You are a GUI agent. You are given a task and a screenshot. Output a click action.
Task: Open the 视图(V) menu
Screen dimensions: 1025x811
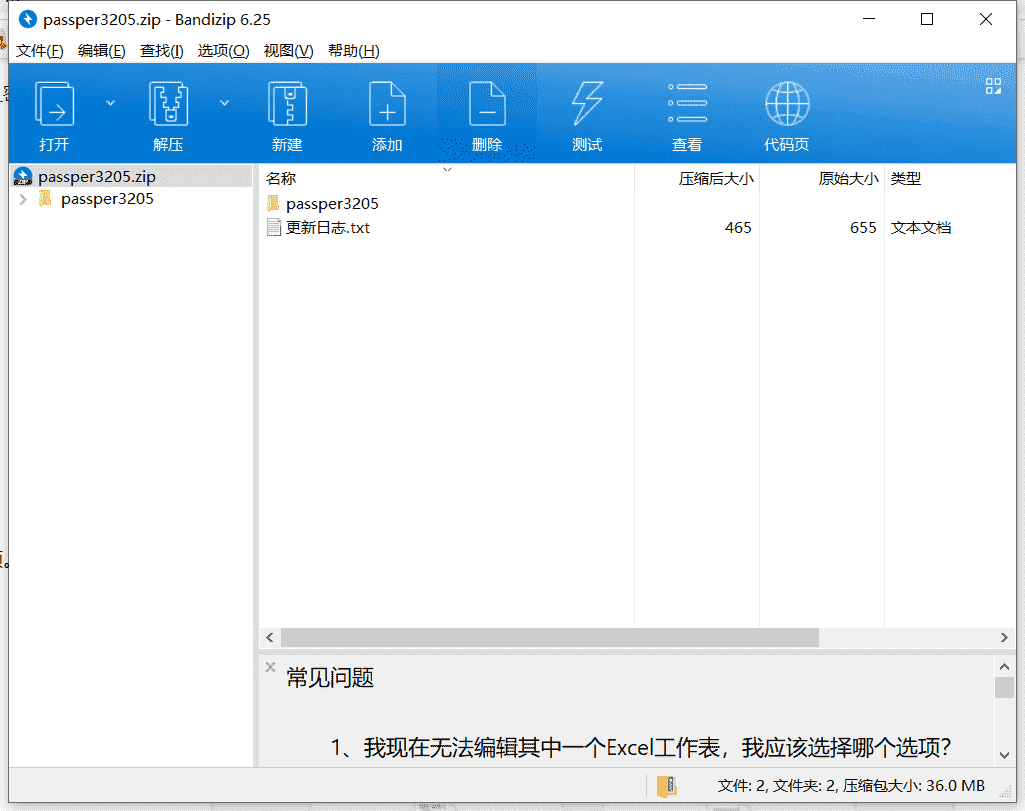click(288, 51)
